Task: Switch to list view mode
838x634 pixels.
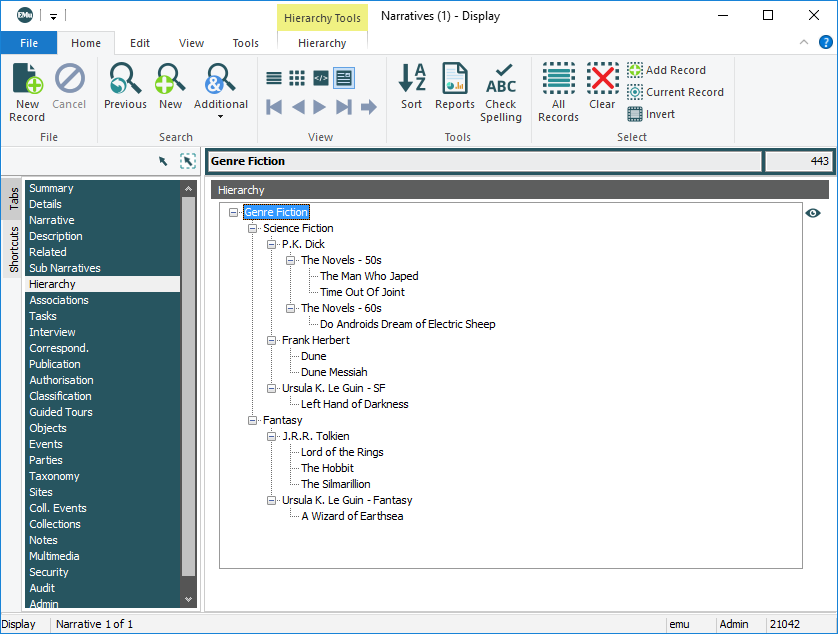Action: (274, 77)
